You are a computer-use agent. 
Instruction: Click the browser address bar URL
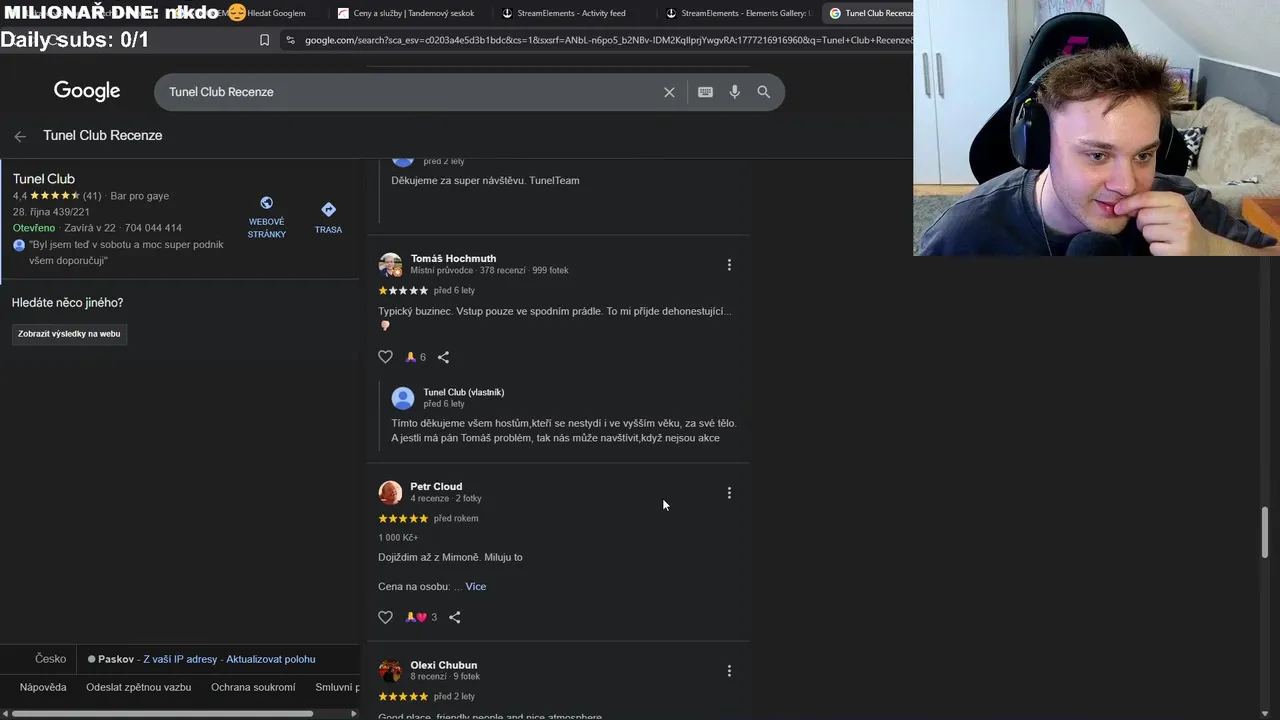point(607,40)
